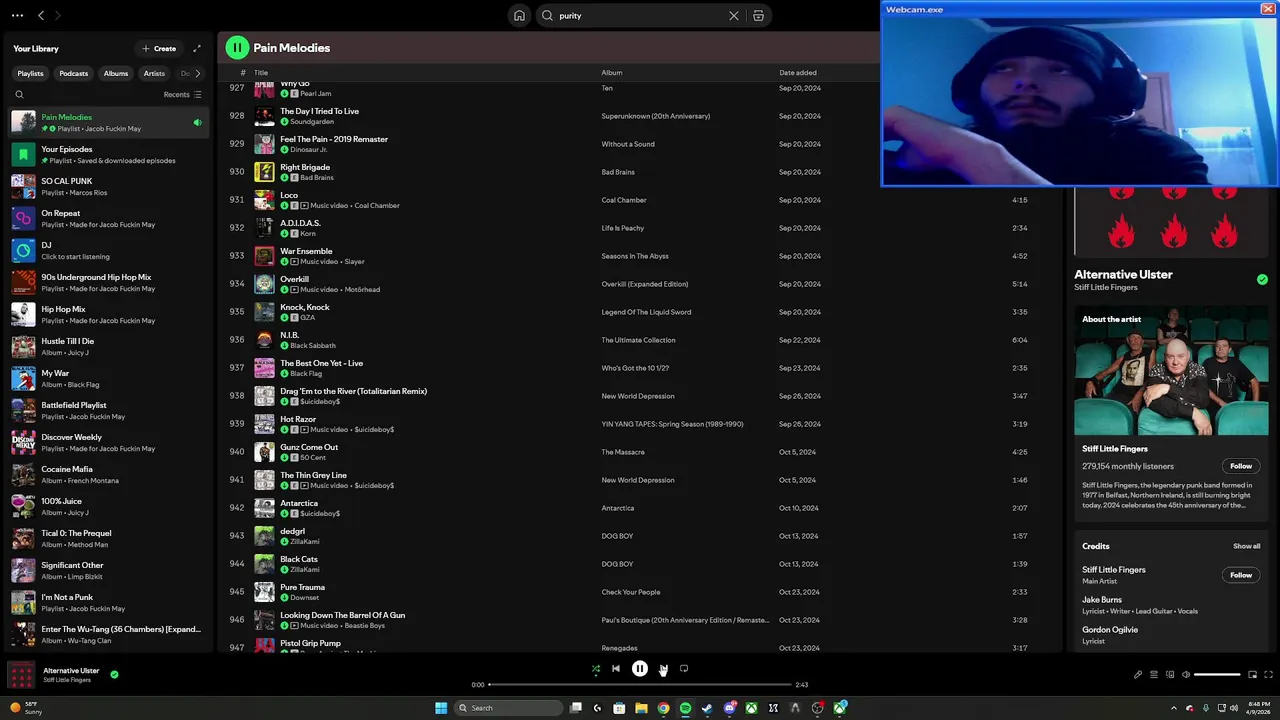The image size is (1280, 720).
Task: Follow Stiff Little Fingers in the Credits section
Action: (x=1241, y=575)
